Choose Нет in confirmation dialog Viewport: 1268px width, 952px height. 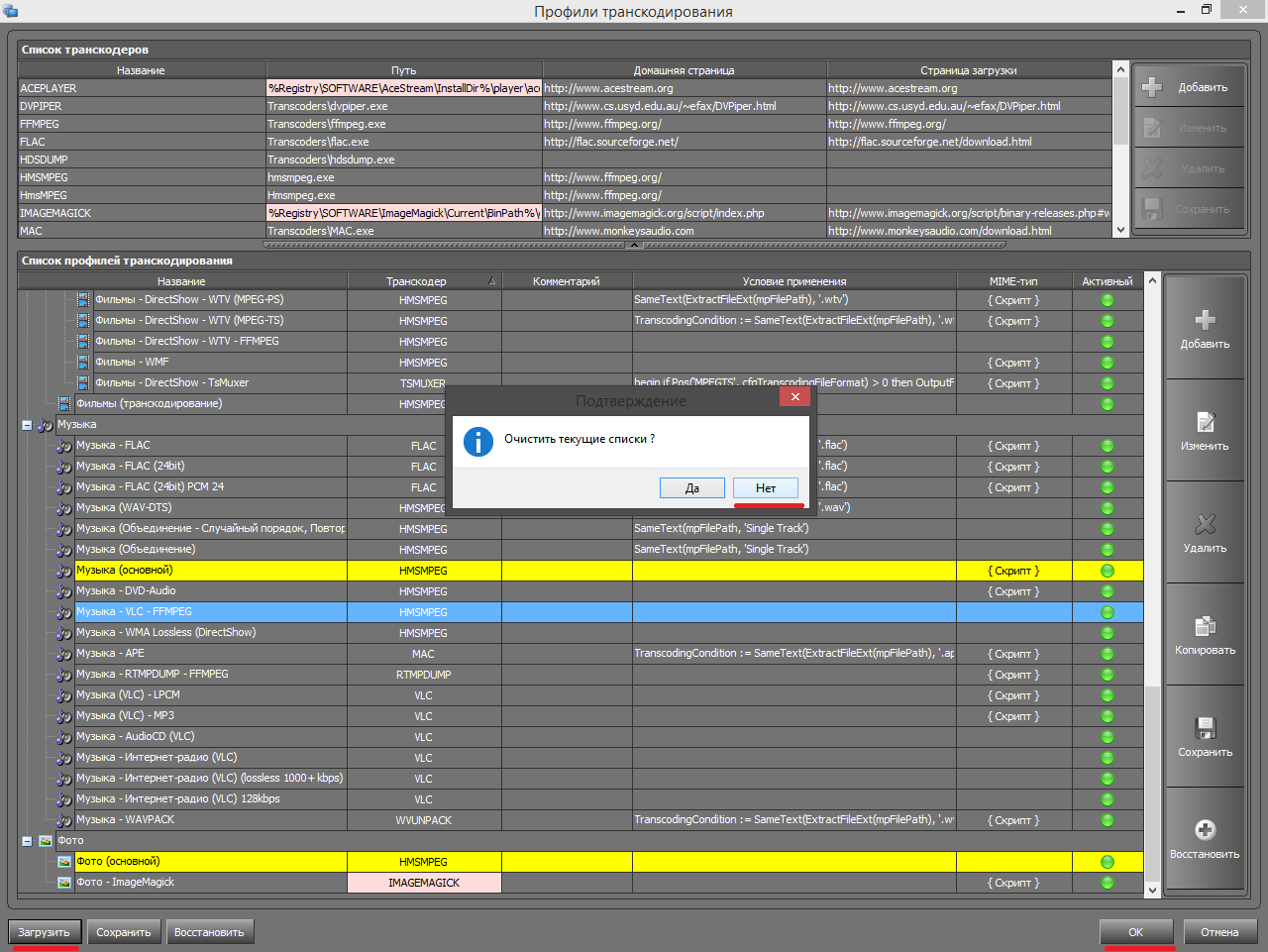(x=765, y=488)
